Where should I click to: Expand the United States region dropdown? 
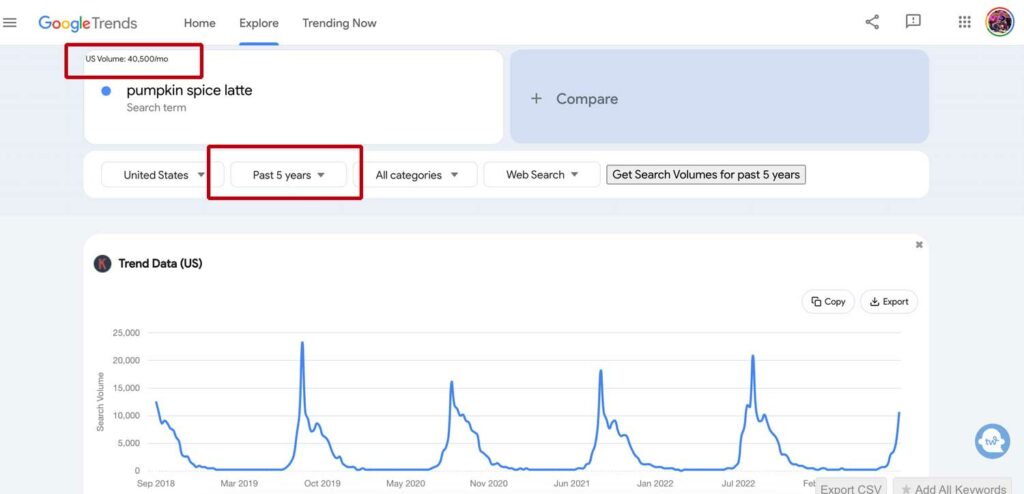(163, 175)
